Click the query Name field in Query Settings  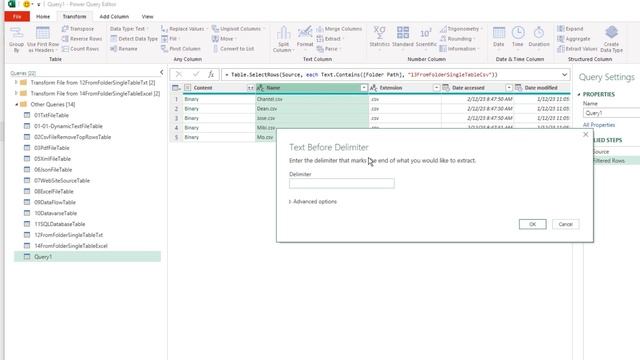point(611,113)
